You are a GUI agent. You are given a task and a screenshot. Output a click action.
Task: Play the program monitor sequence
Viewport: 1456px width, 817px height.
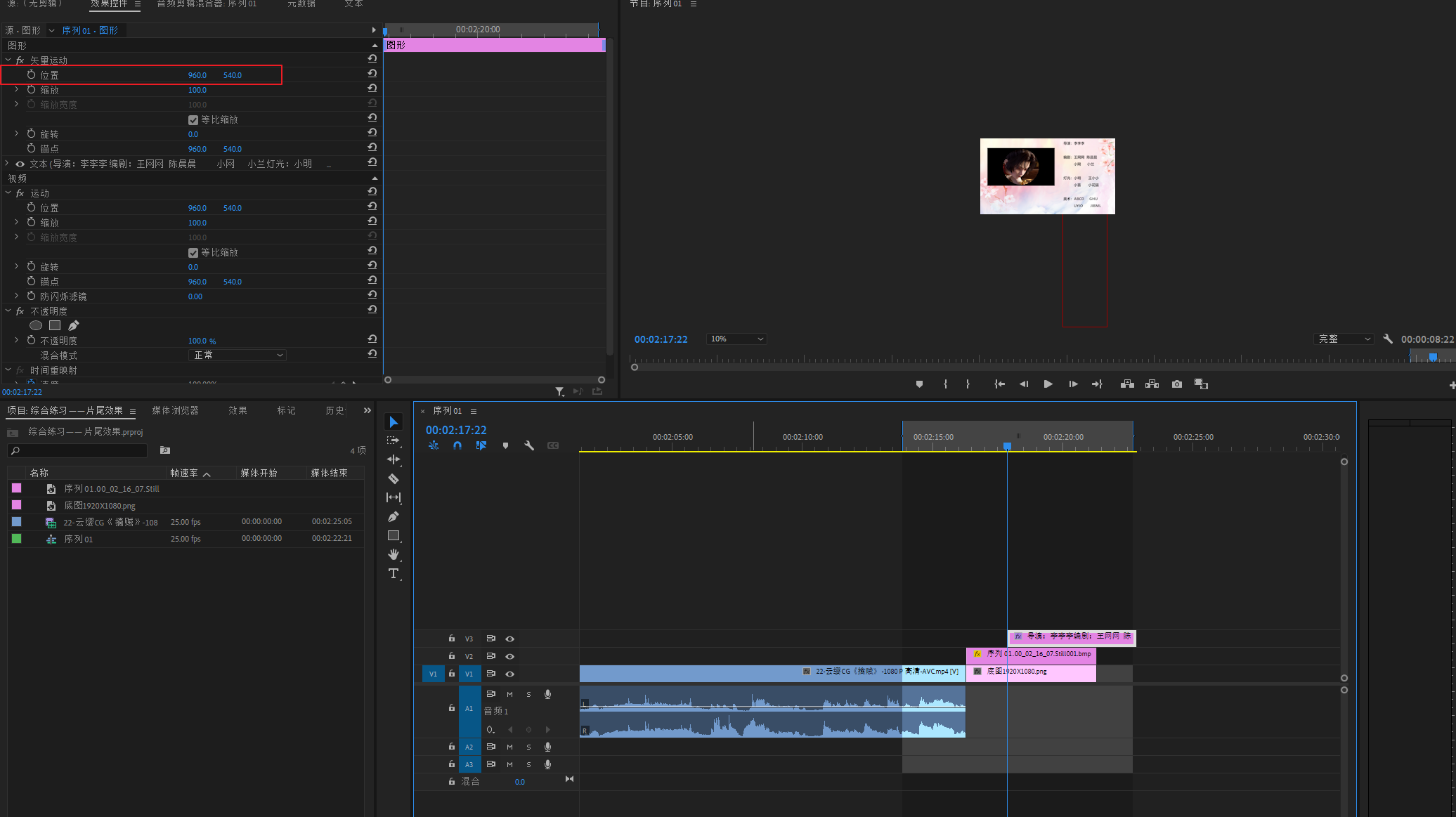(1048, 384)
